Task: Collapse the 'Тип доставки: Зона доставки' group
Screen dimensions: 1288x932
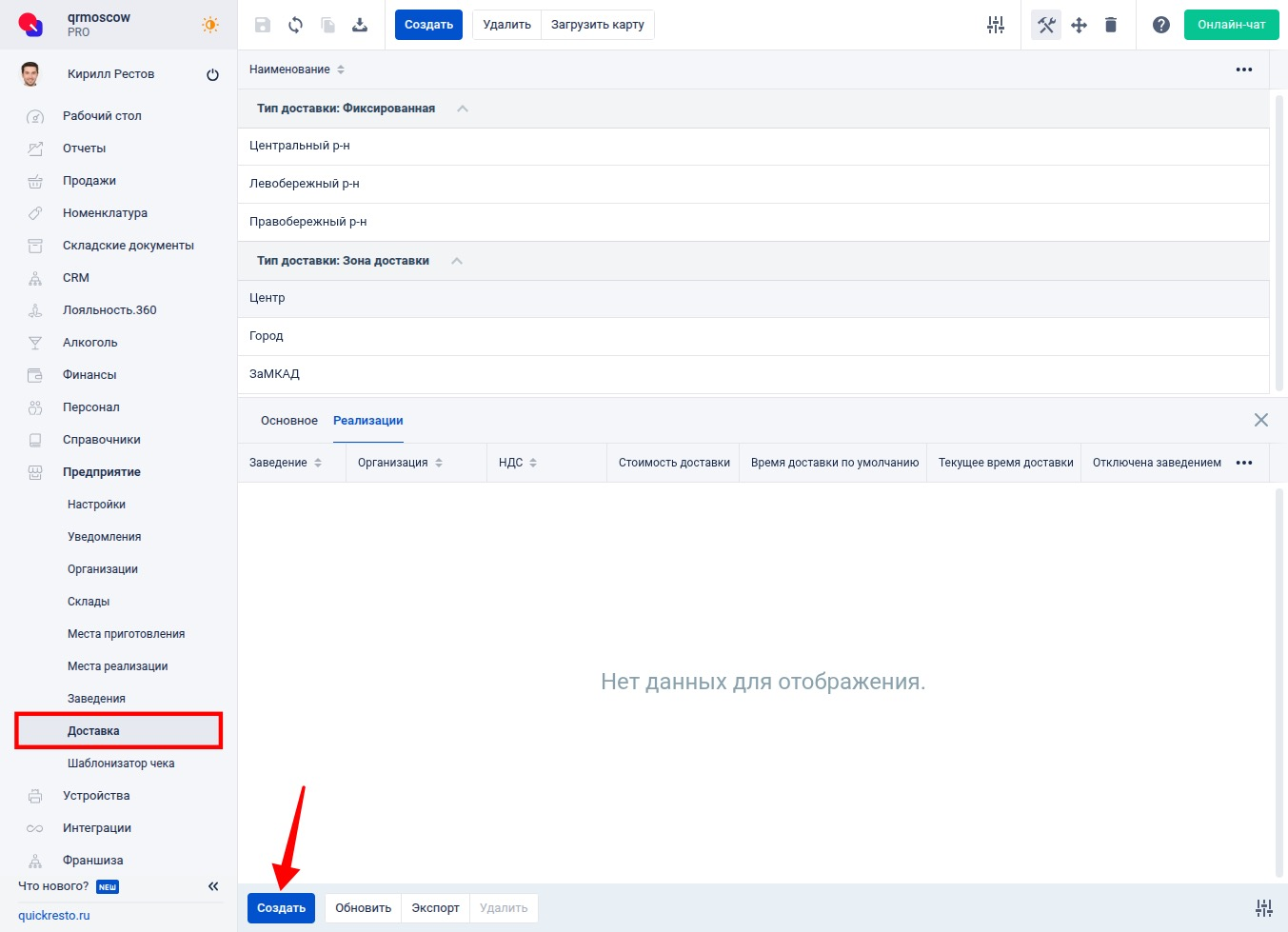Action: tap(457, 261)
